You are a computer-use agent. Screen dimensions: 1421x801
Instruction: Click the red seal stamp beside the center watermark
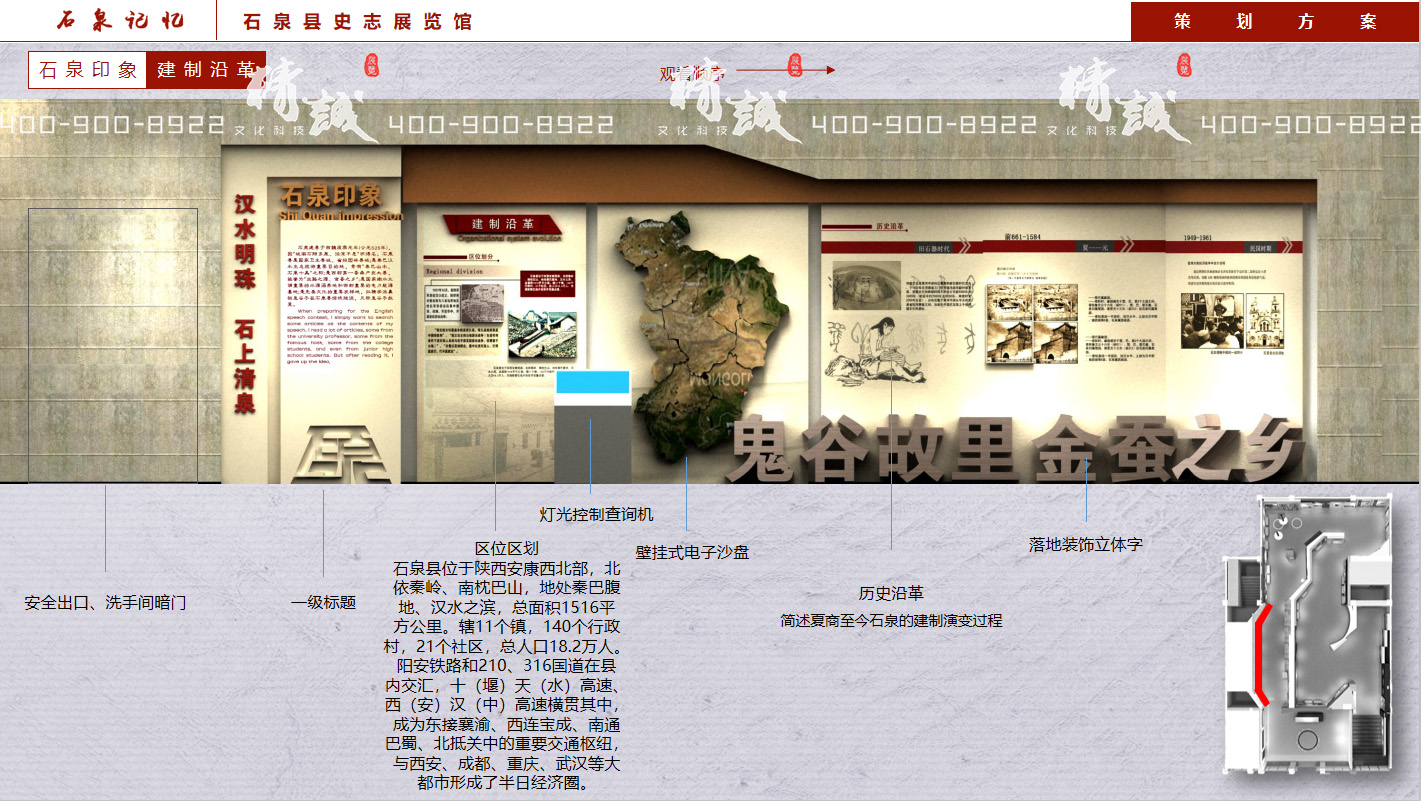795,65
